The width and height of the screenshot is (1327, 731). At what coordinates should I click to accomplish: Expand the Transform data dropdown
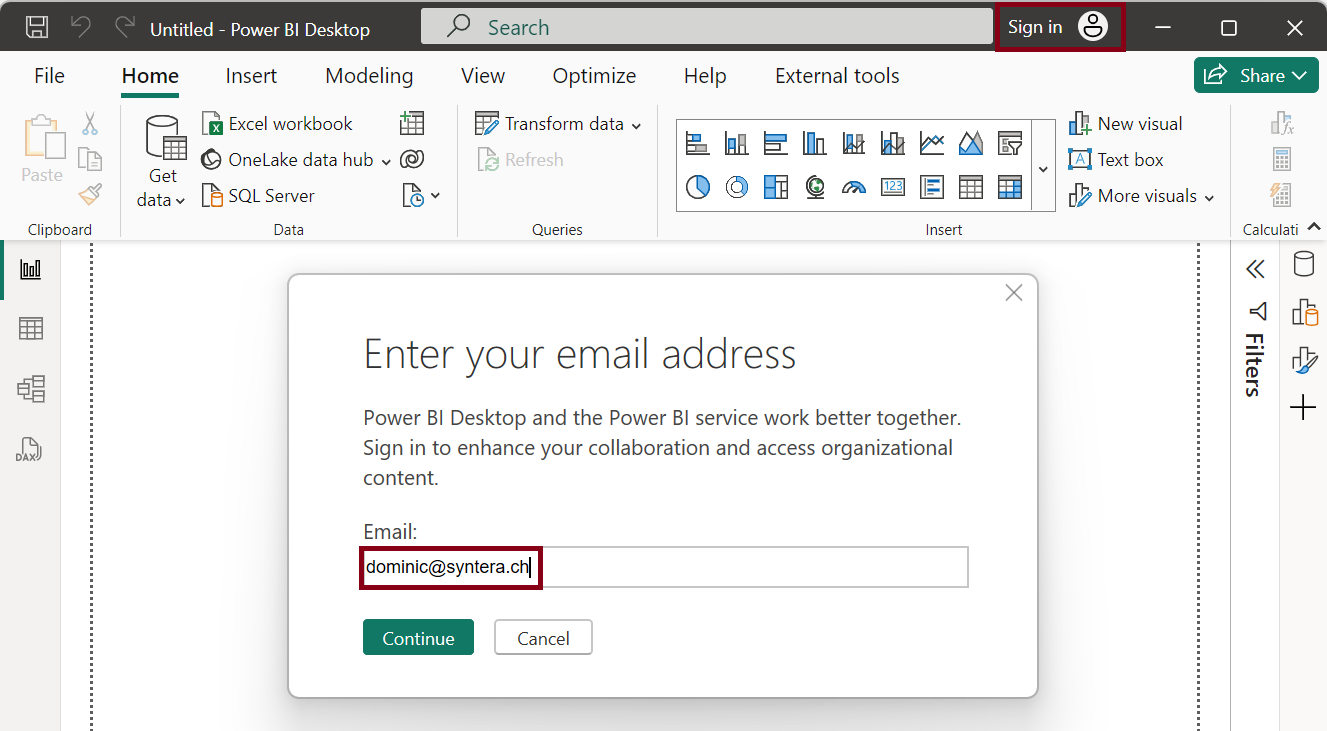(636, 125)
